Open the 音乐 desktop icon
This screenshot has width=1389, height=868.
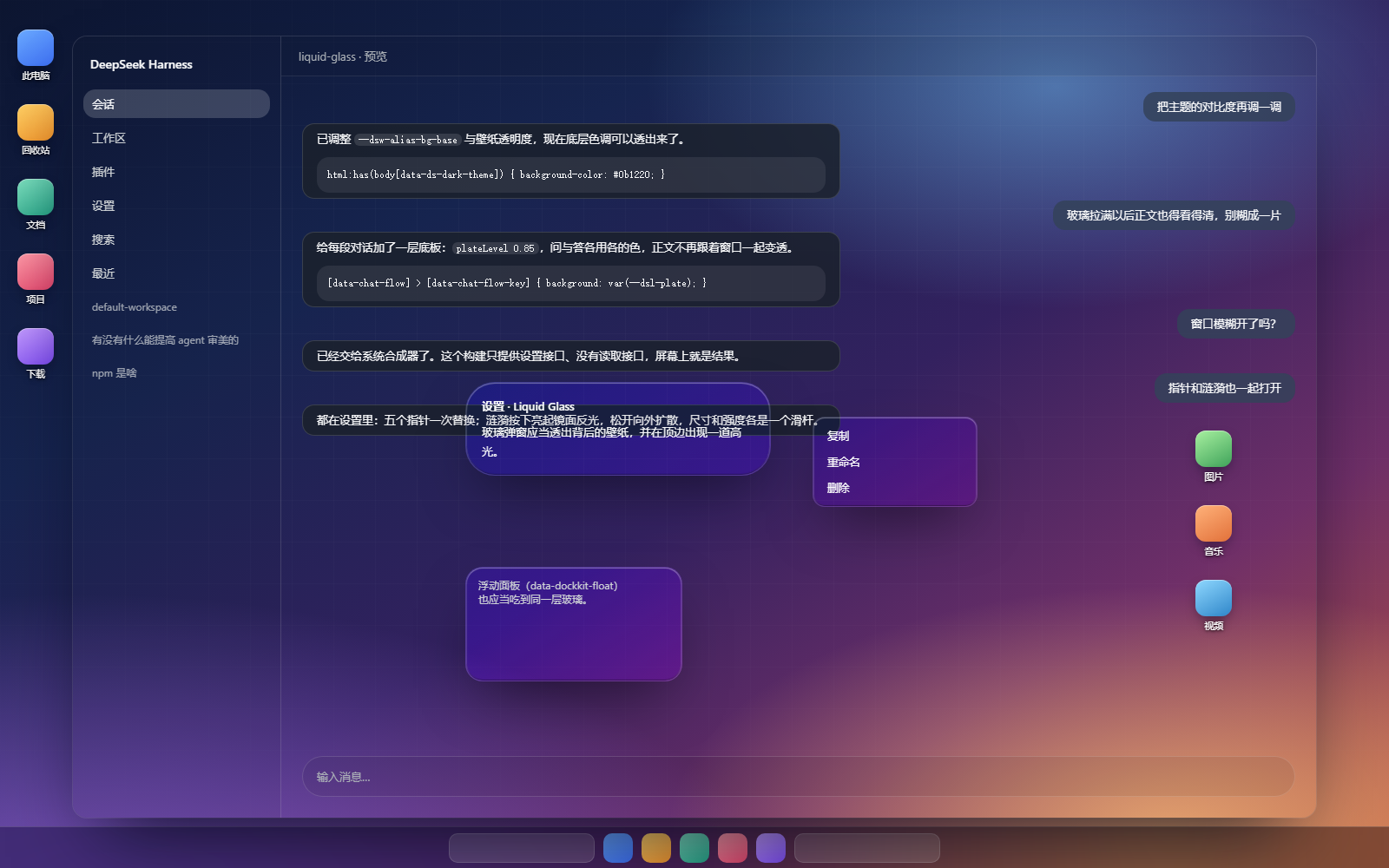point(1214,530)
